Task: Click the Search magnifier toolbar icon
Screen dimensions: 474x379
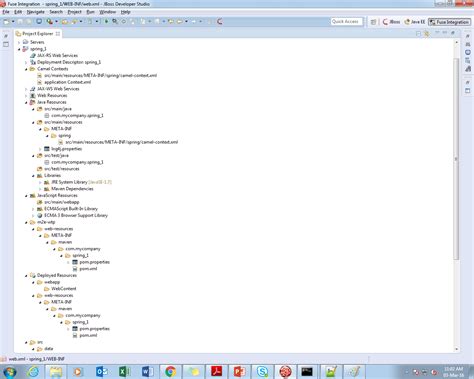Action: tap(115, 22)
